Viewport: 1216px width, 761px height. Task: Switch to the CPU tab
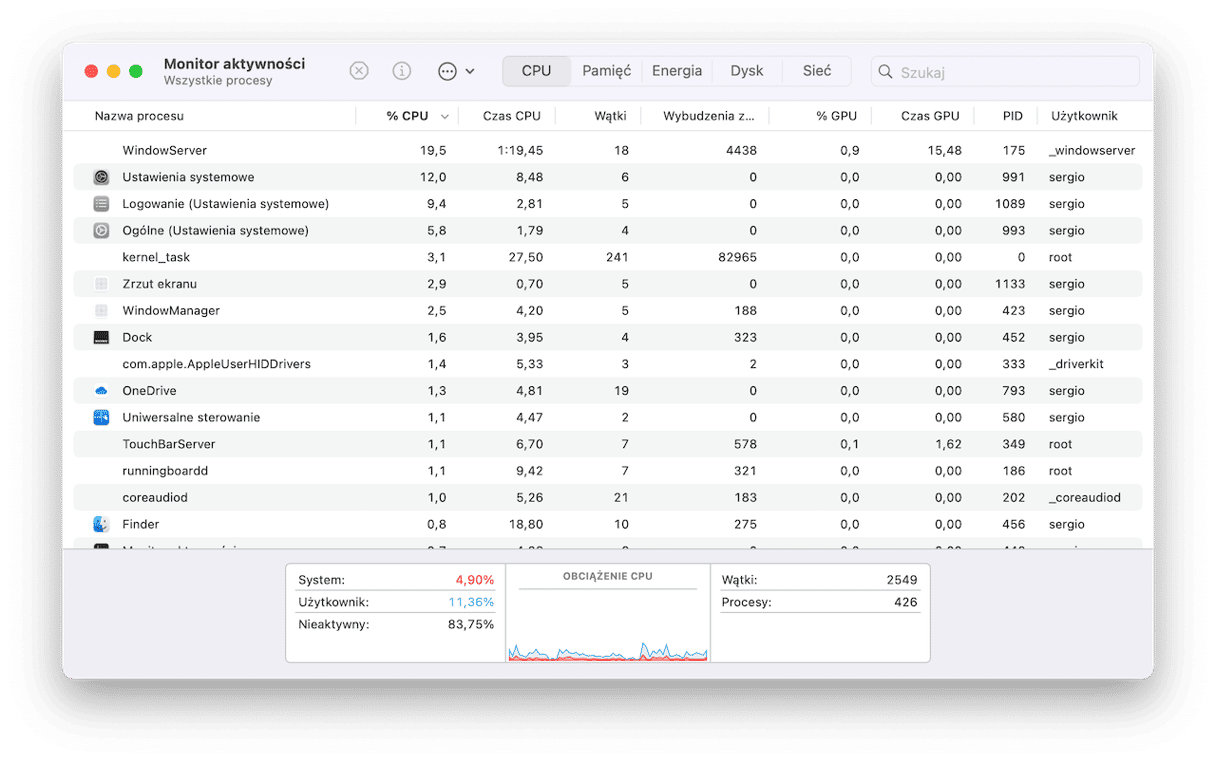click(536, 71)
